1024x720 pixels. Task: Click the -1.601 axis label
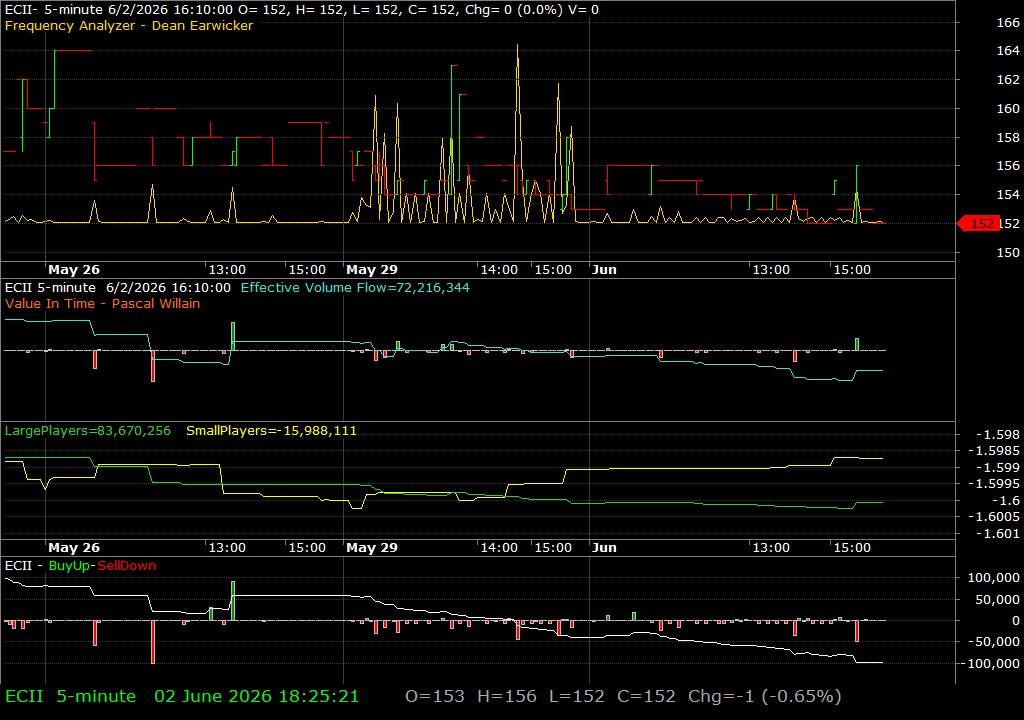(x=997, y=533)
